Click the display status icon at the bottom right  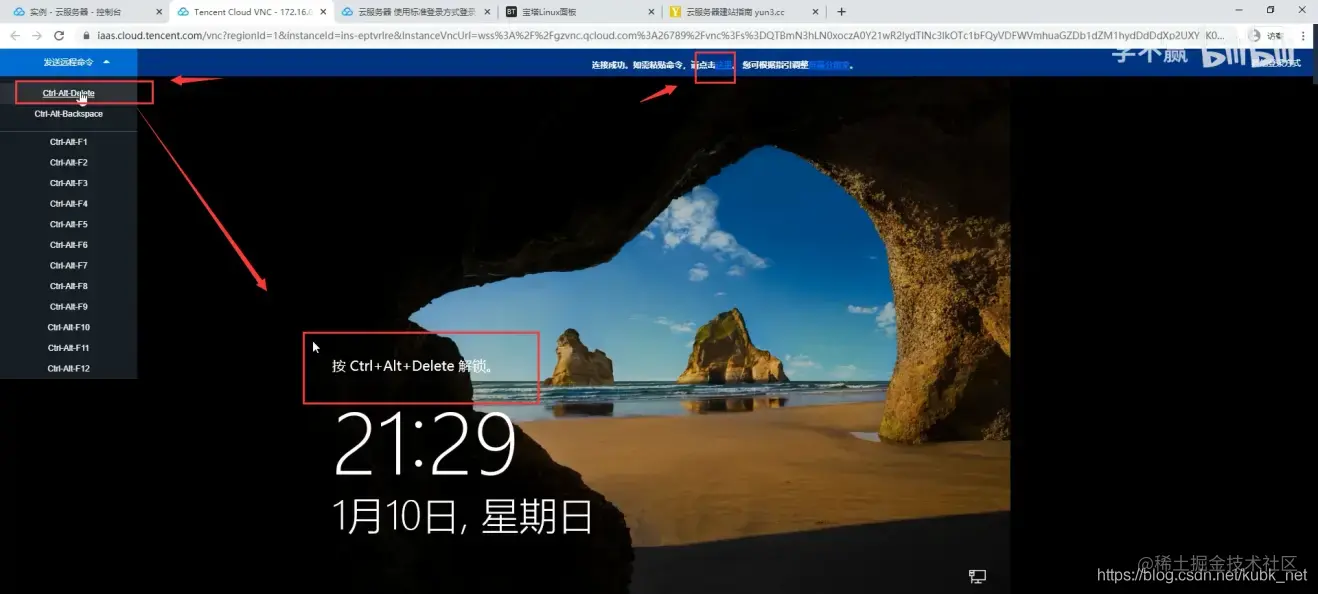976,576
